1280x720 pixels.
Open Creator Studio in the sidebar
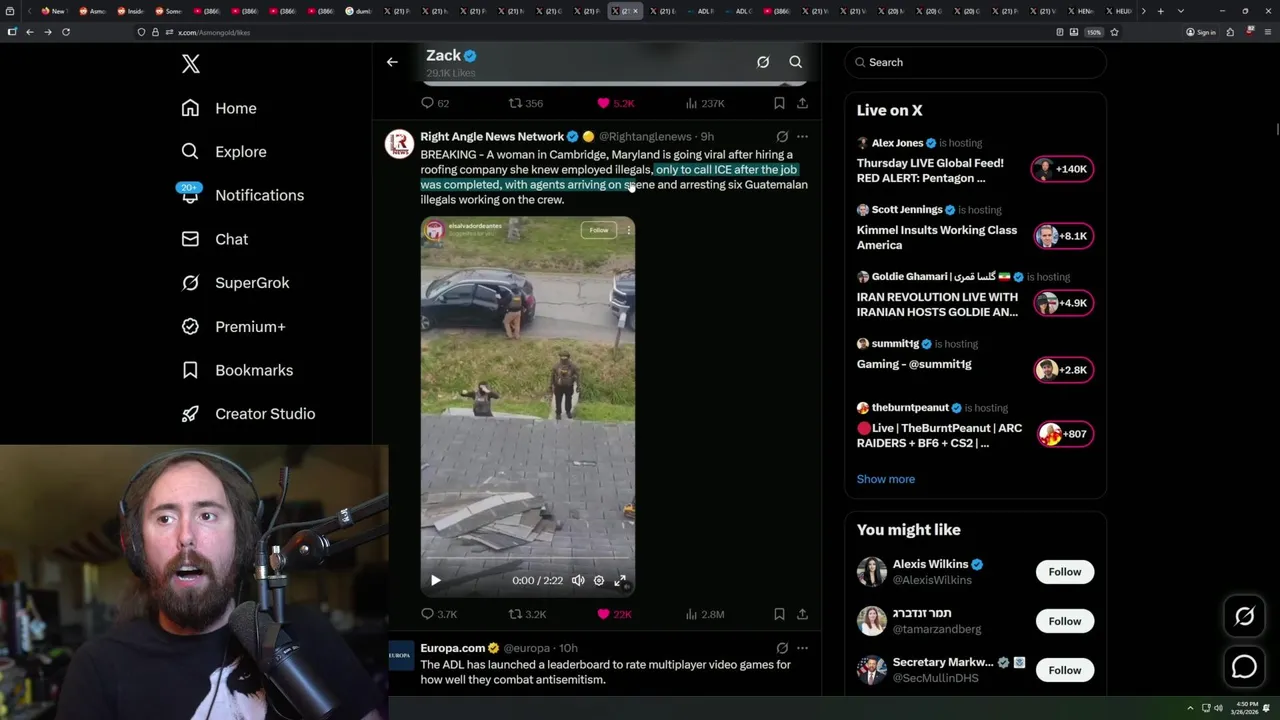(248, 414)
